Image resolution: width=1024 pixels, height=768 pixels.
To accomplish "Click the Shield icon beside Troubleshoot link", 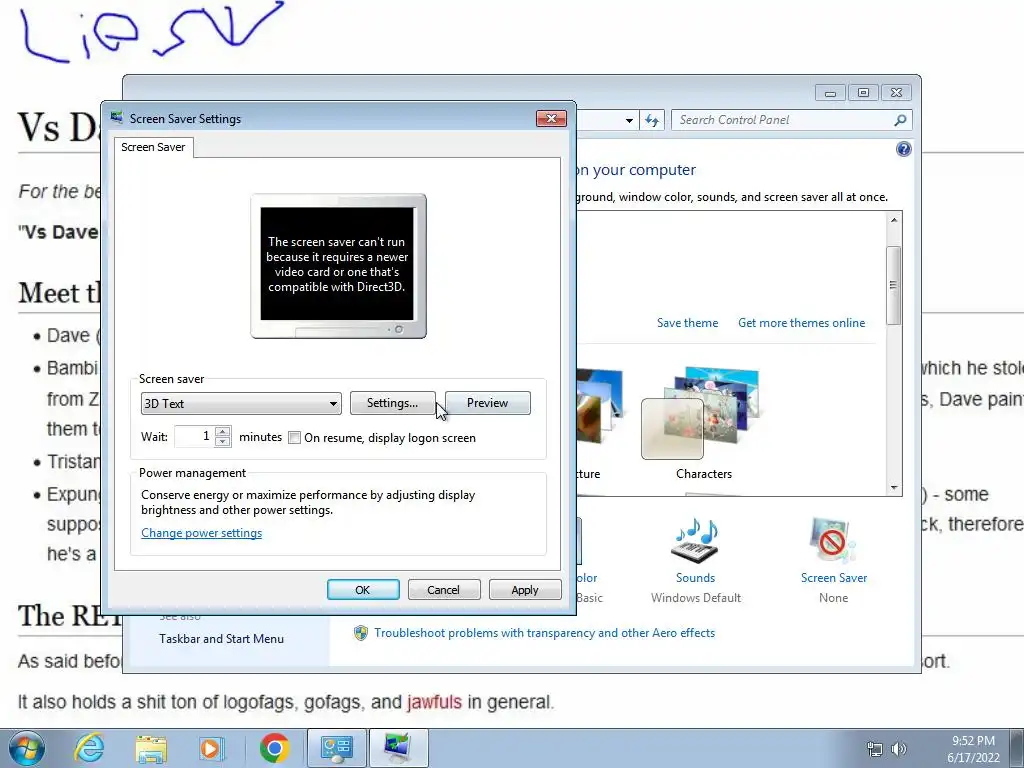I will pyautogui.click(x=360, y=633).
